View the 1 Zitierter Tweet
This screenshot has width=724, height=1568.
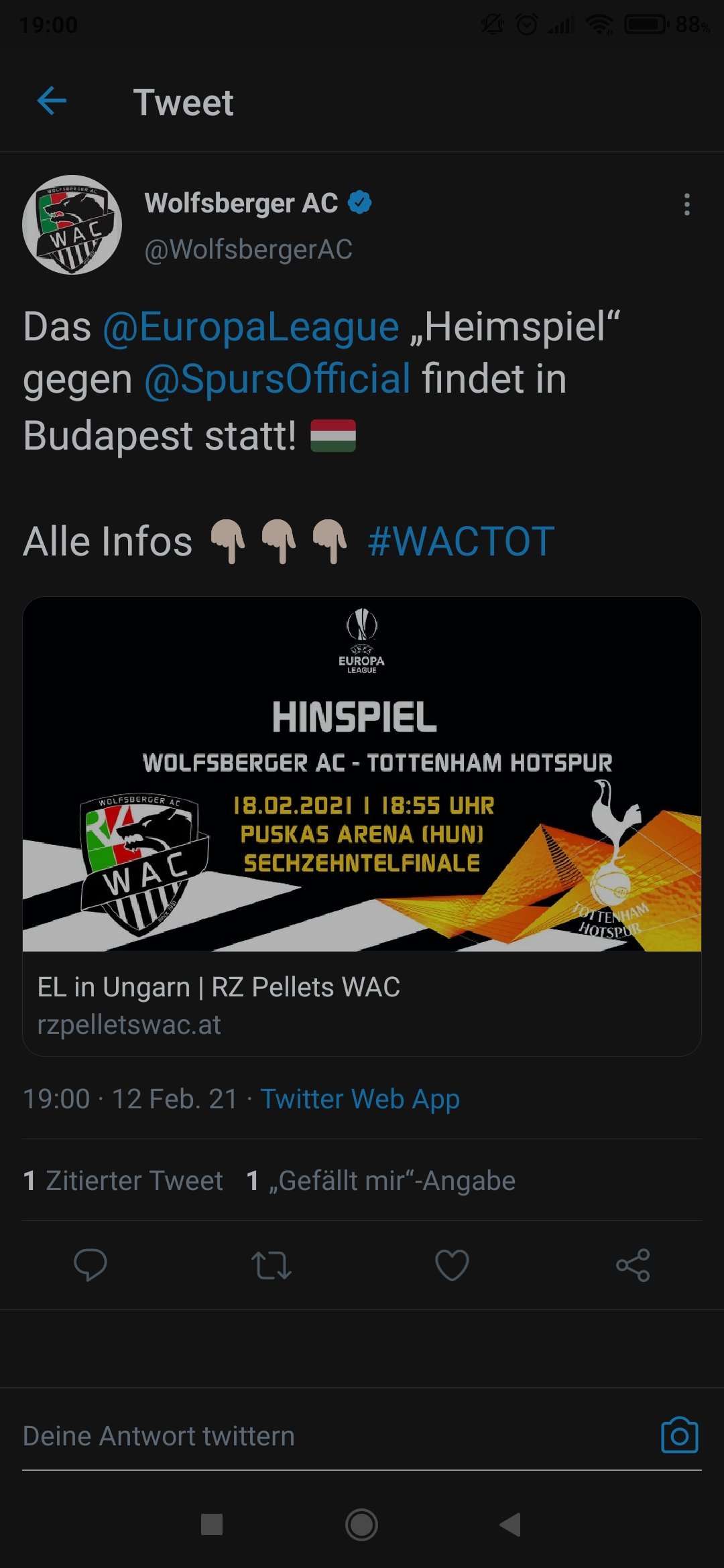pos(123,1181)
